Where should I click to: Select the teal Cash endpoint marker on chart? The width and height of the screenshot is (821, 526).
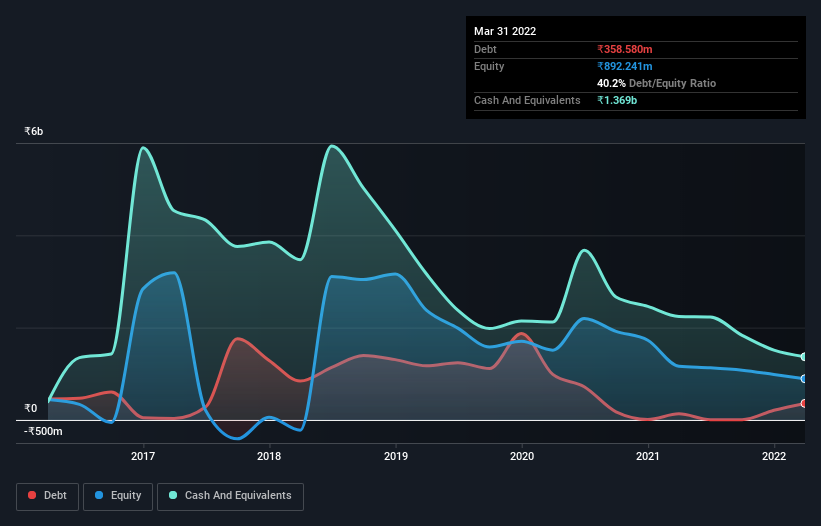pos(804,357)
